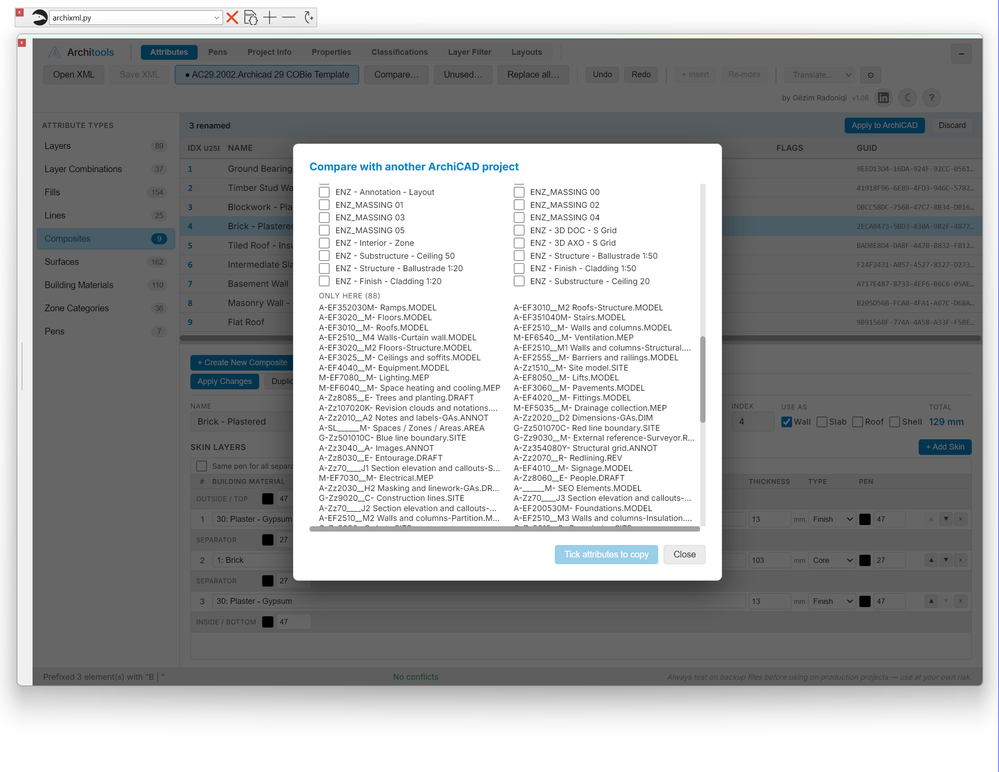Close the Compare dialog
Viewport: 999px width, 772px height.
pos(684,554)
